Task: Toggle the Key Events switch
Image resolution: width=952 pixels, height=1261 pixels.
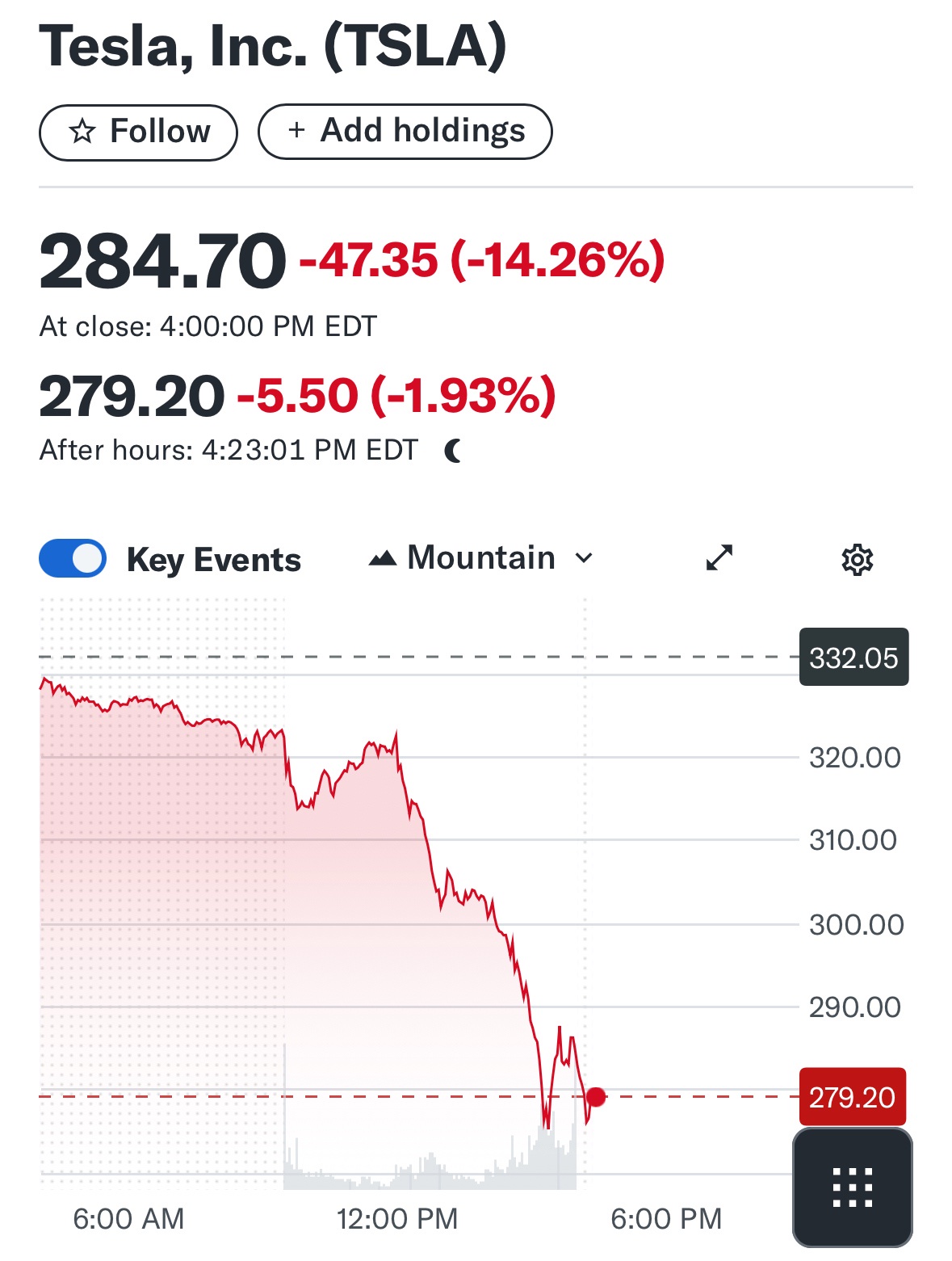Action: coord(73,558)
